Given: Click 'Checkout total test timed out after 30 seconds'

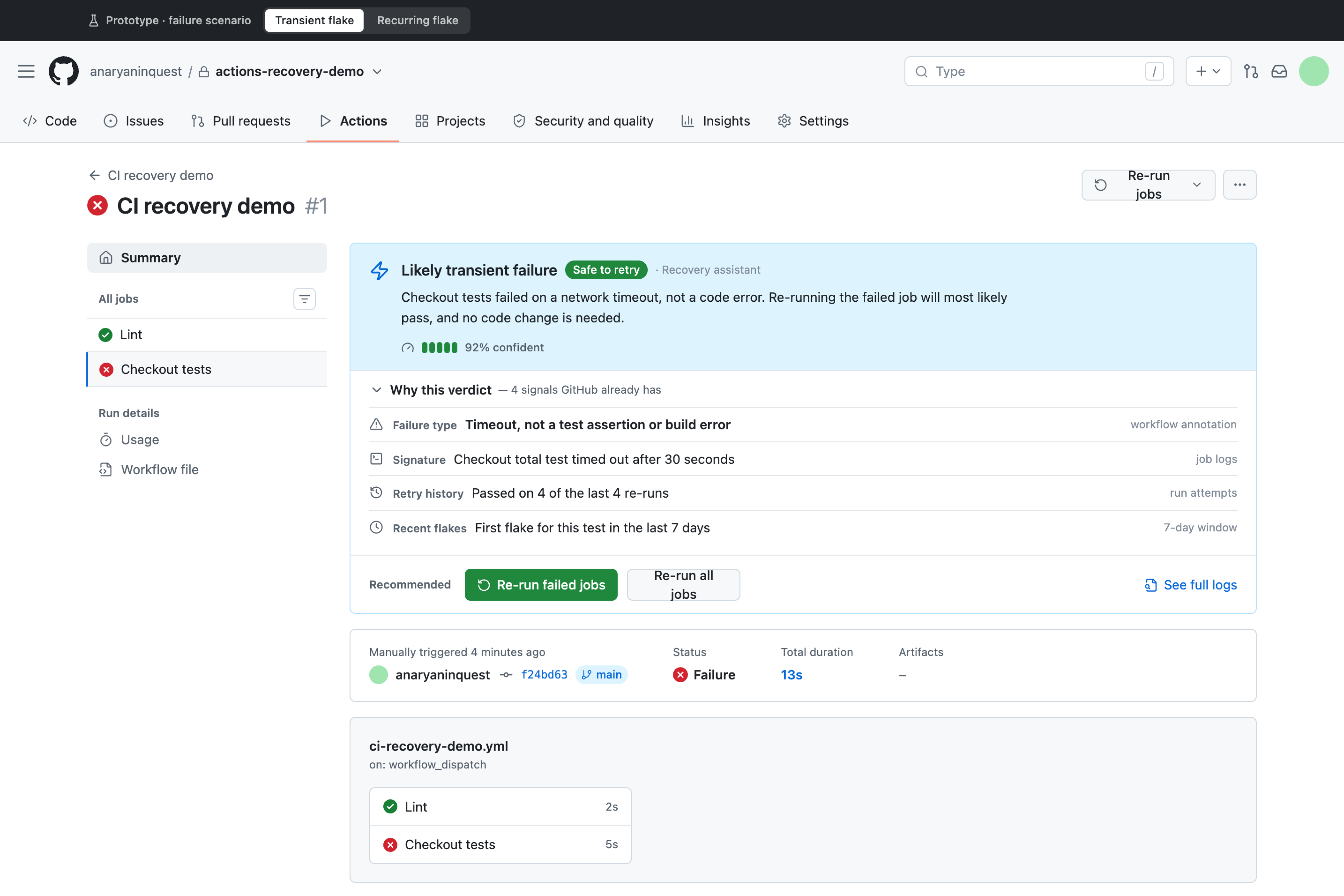Looking at the screenshot, I should pos(594,460).
